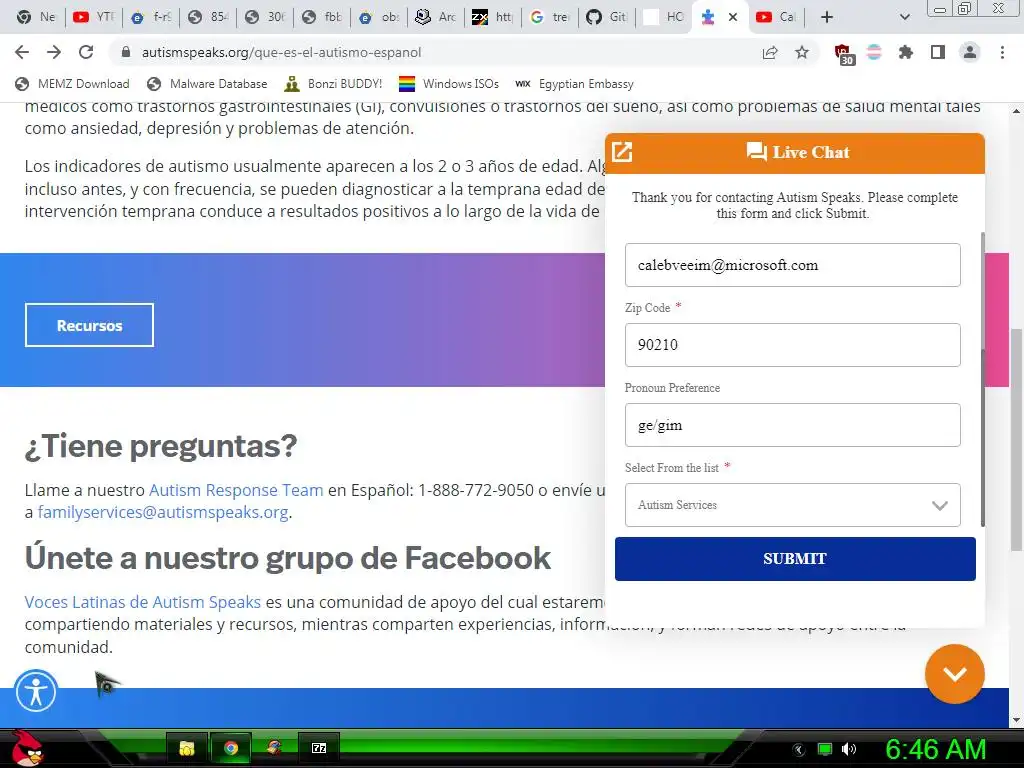1024x768 pixels.
Task: Submit the live chat form
Action: click(795, 558)
